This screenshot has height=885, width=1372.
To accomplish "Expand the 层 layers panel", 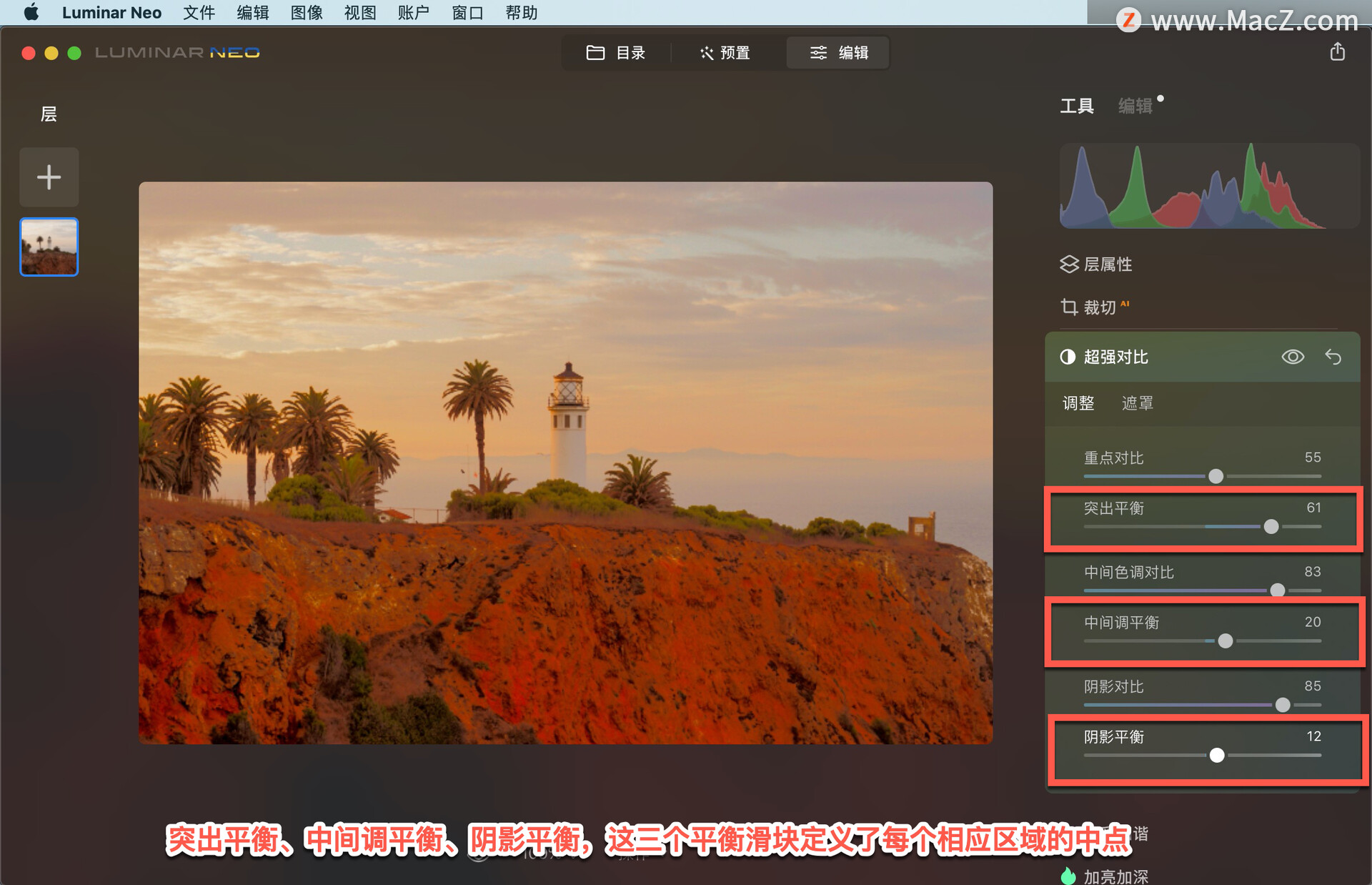I will (x=47, y=113).
